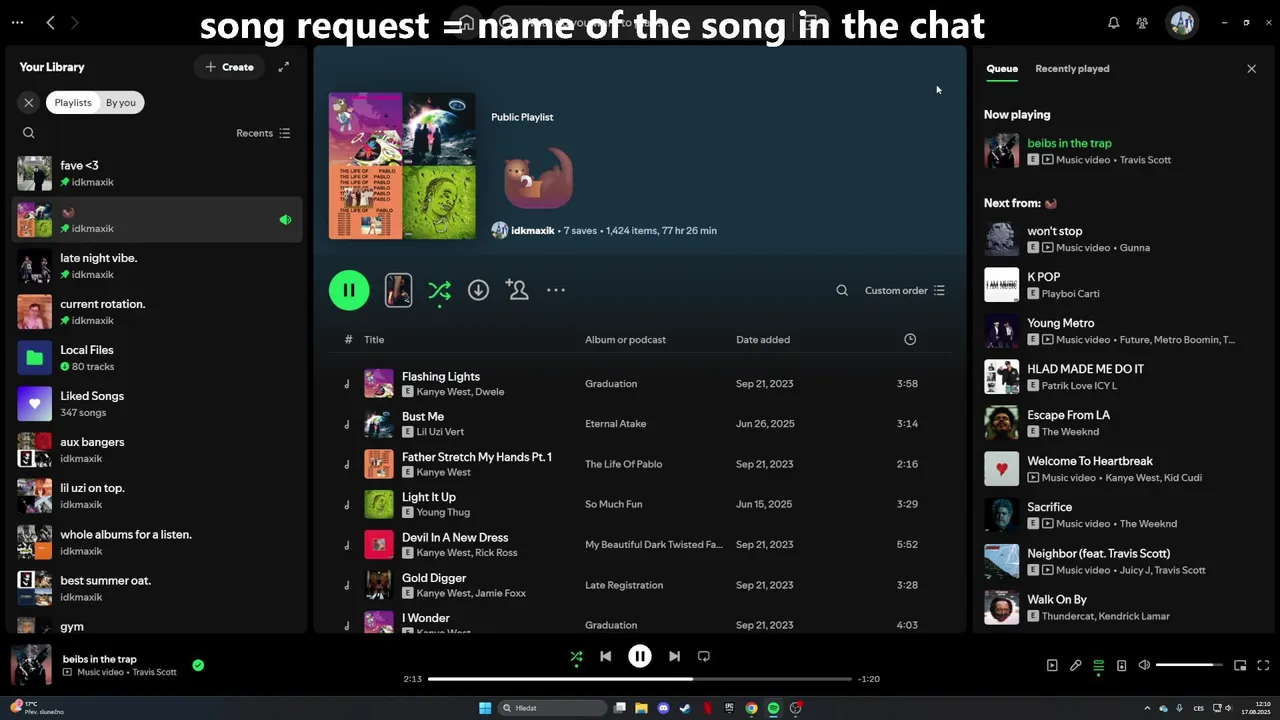Open Local Files in the library
The width and height of the screenshot is (1280, 720).
tap(157, 357)
